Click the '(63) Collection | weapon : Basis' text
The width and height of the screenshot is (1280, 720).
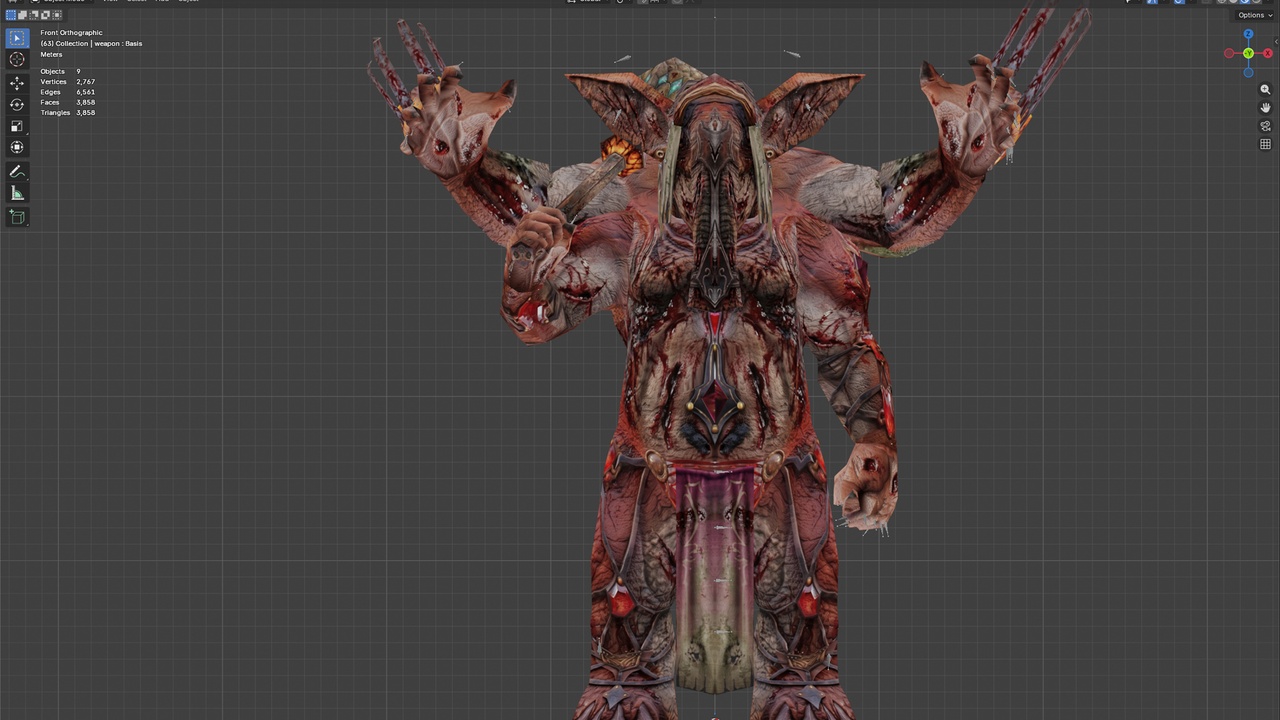click(x=91, y=44)
